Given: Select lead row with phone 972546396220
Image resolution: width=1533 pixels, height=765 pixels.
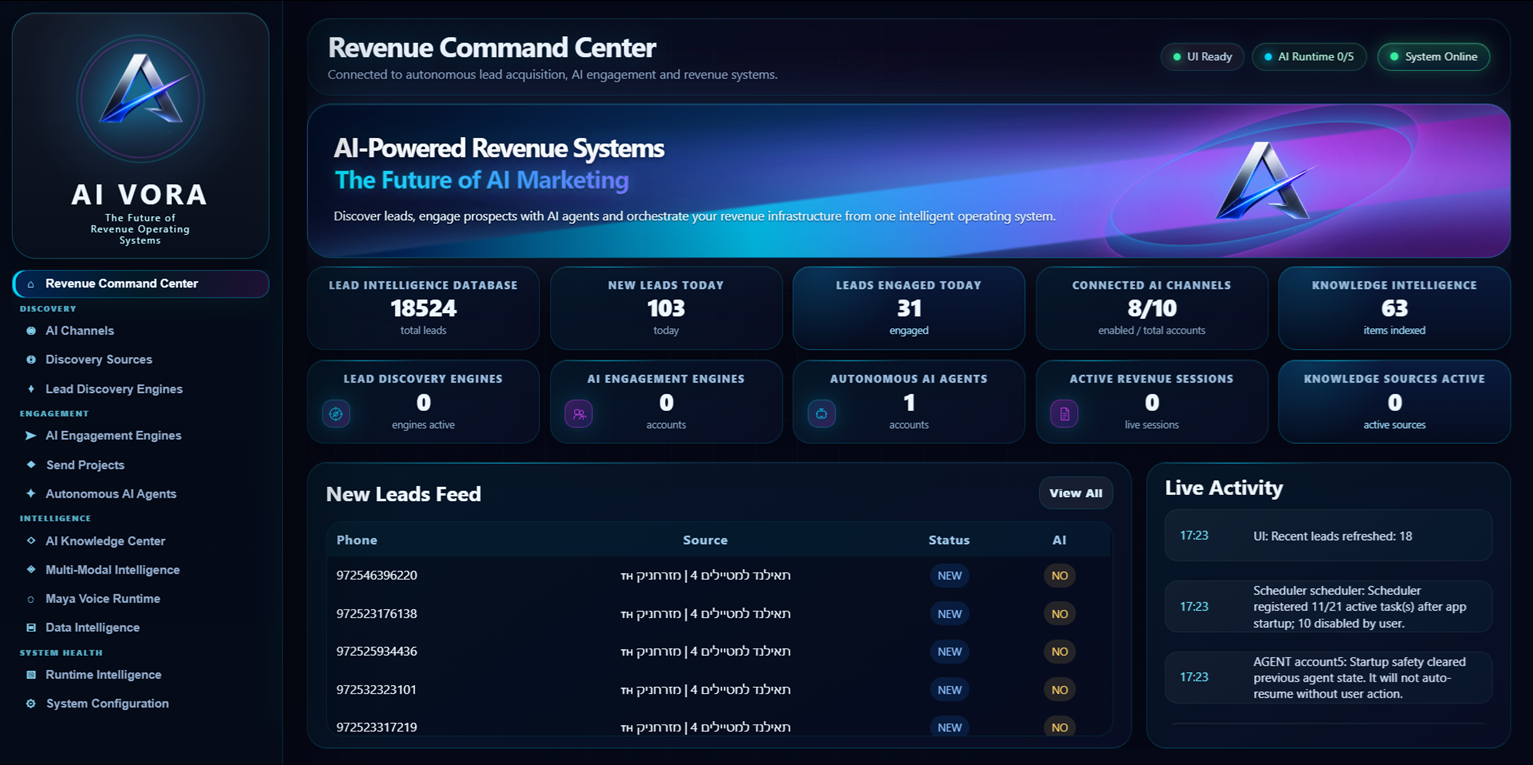Looking at the screenshot, I should pyautogui.click(x=719, y=576).
